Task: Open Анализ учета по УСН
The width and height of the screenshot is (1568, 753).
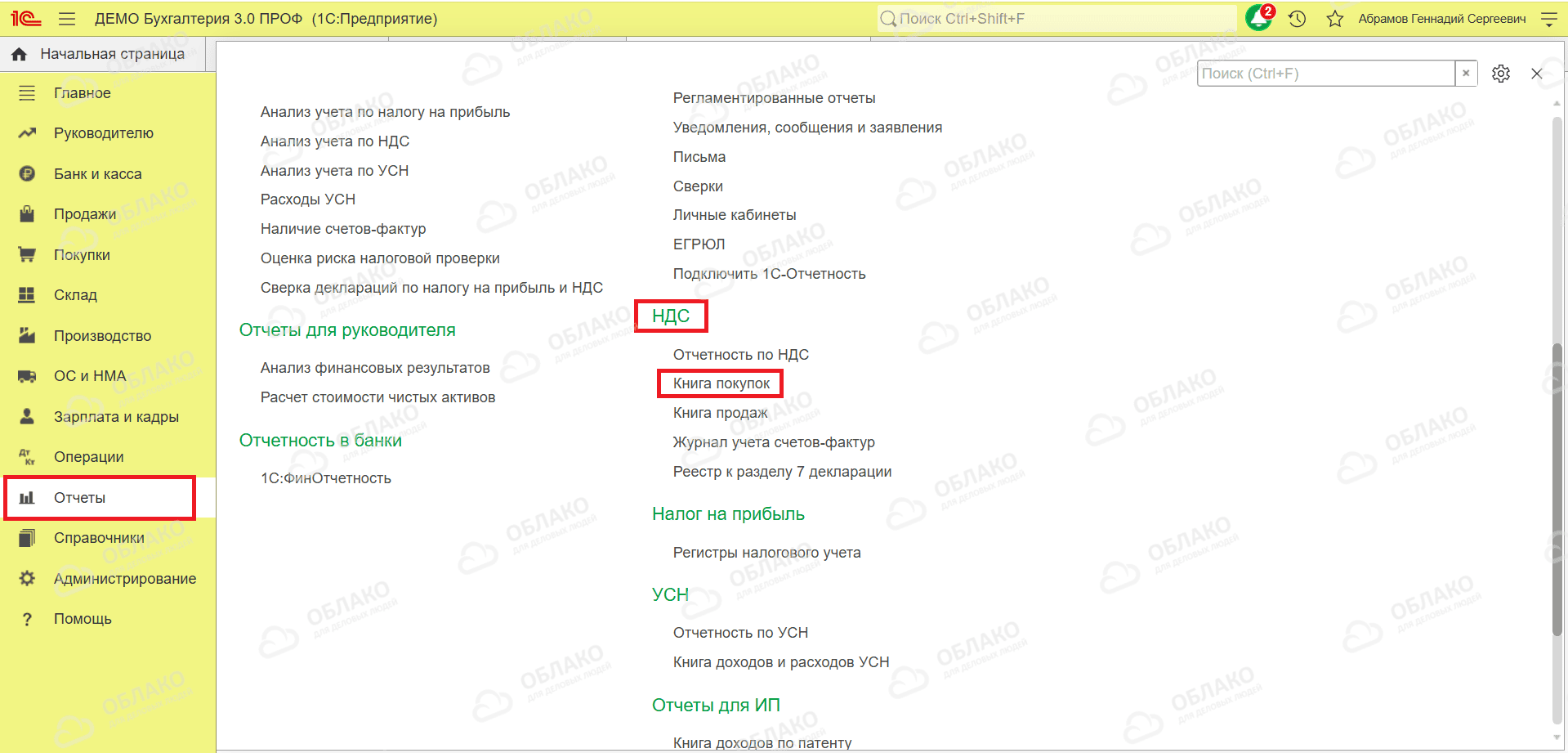Action: (x=334, y=171)
